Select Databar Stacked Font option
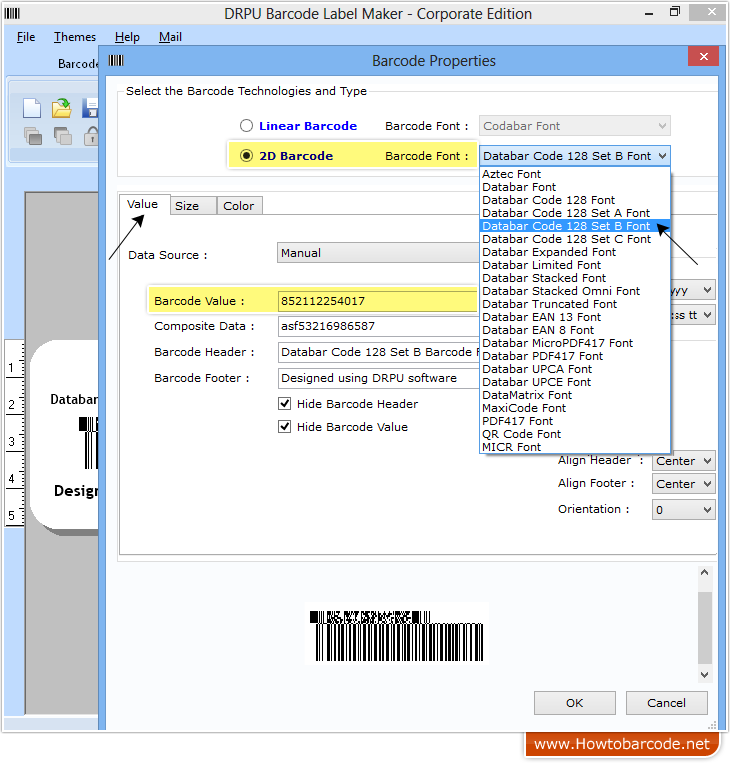Image resolution: width=730 pixels, height=763 pixels. tap(574, 278)
